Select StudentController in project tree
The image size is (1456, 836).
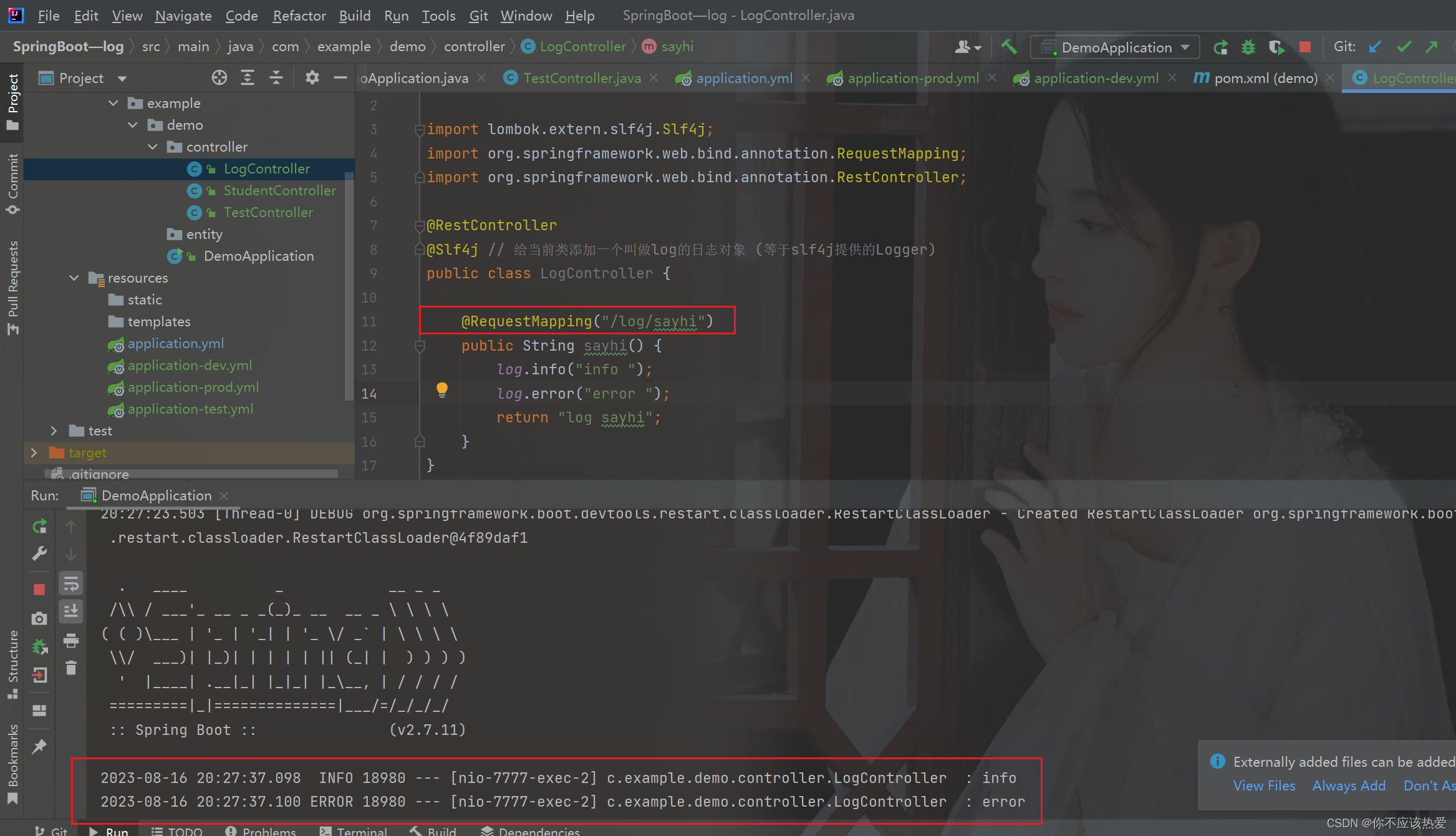pos(279,190)
